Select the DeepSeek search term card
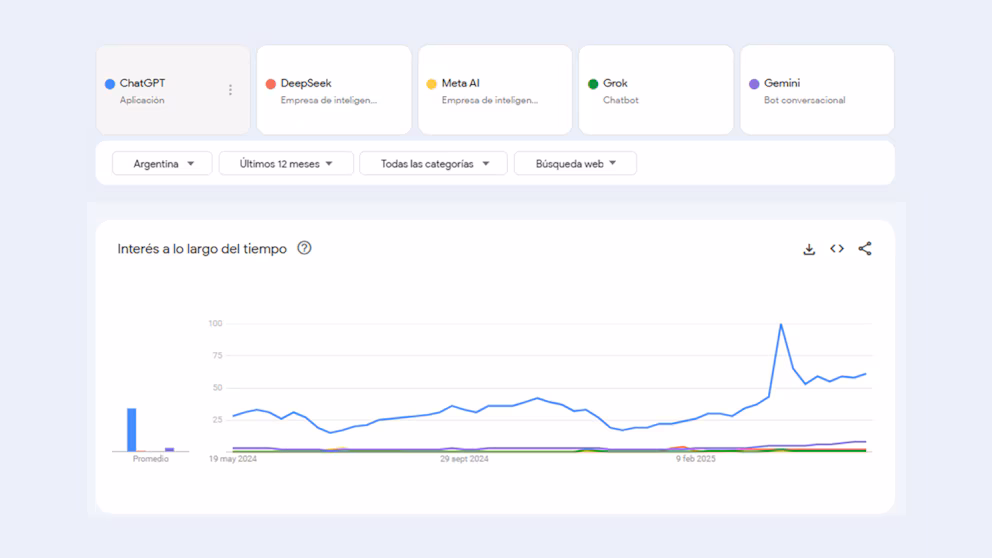 [x=334, y=90]
